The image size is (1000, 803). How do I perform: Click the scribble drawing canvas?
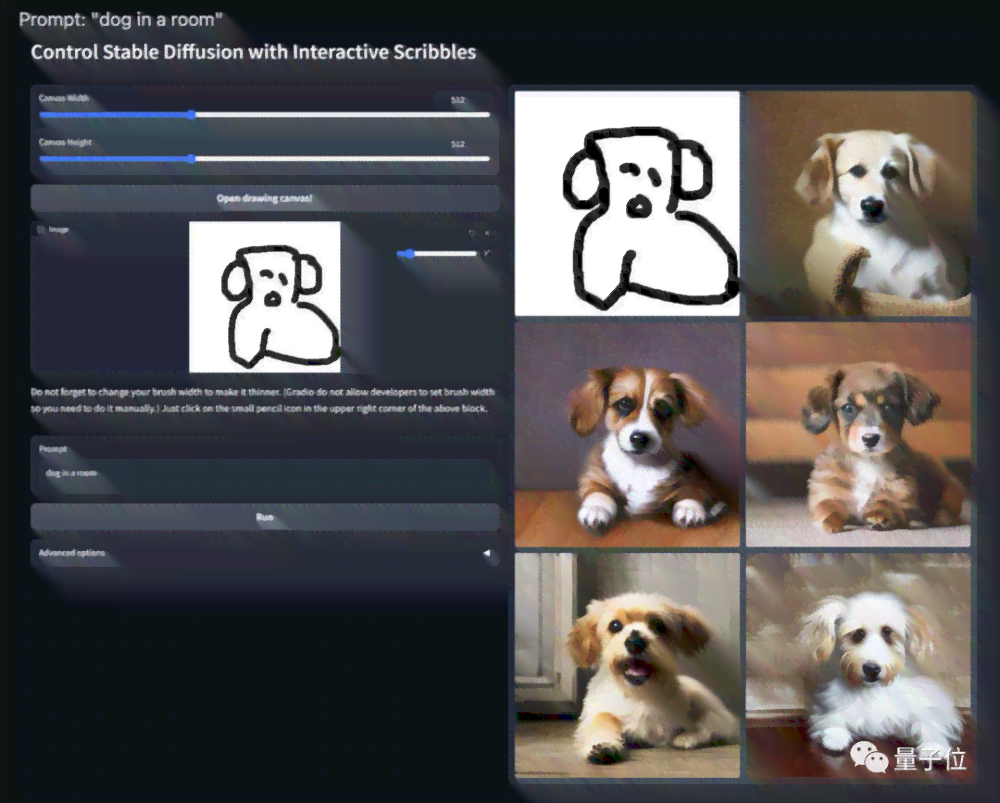(x=265, y=297)
